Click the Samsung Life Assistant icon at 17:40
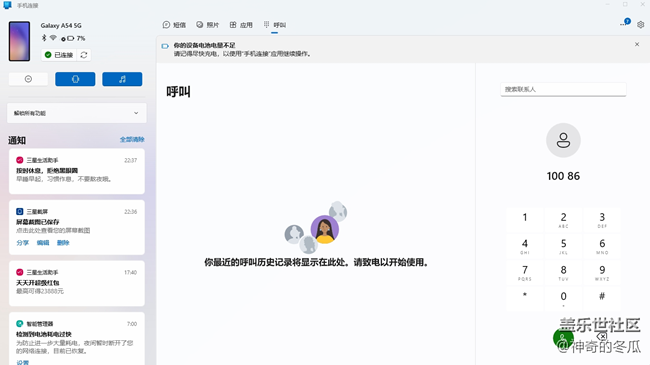The image size is (650, 365). (x=19, y=272)
